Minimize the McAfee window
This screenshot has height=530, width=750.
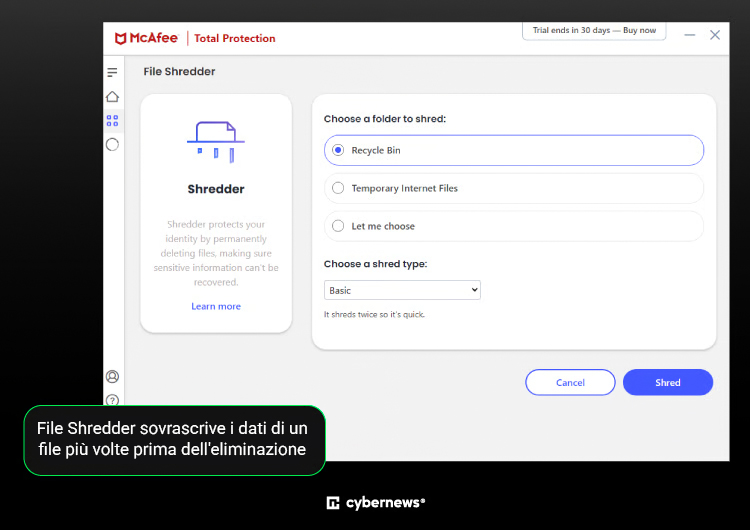coord(689,35)
